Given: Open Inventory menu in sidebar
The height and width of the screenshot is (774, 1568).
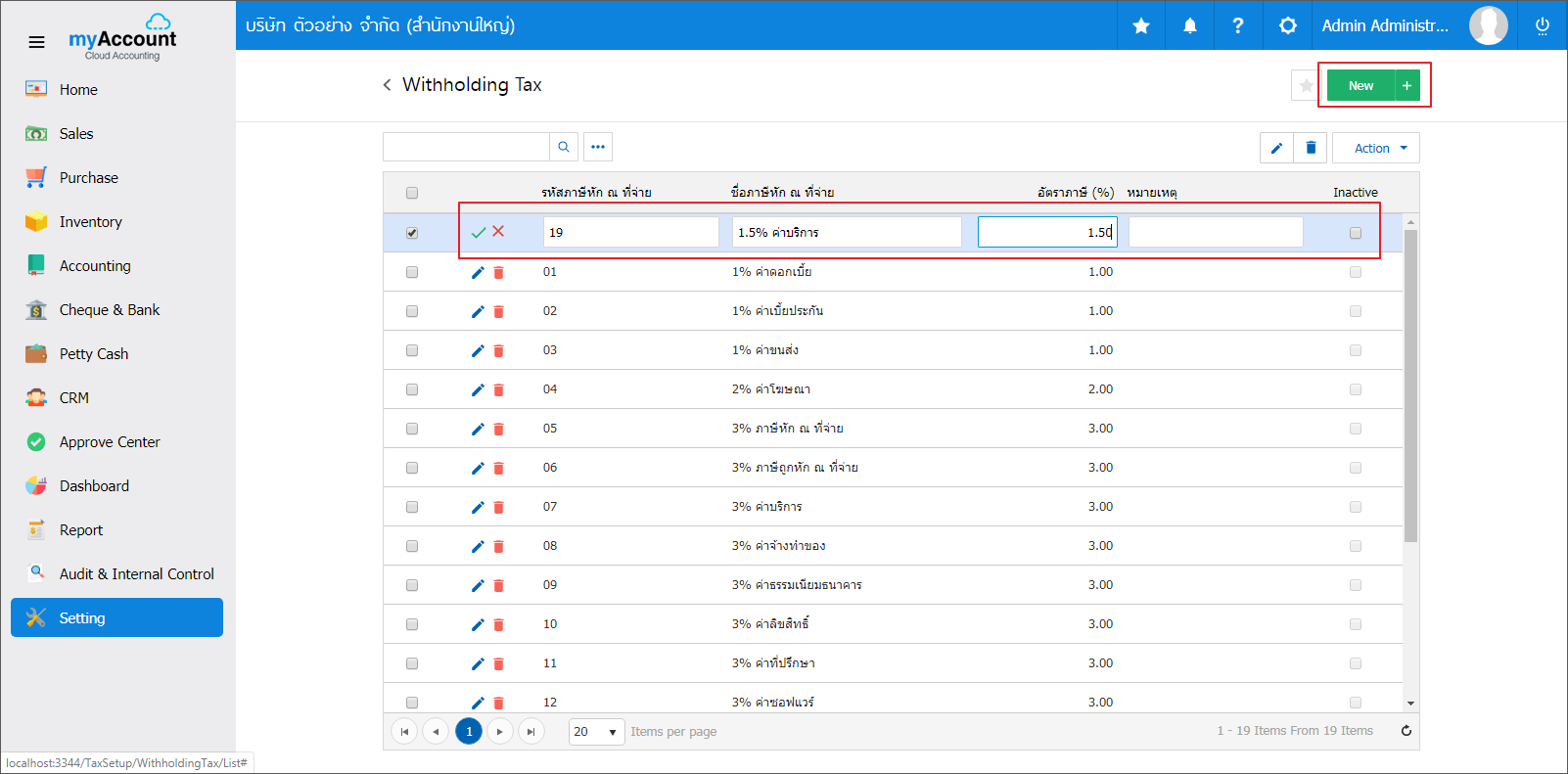Looking at the screenshot, I should (117, 221).
